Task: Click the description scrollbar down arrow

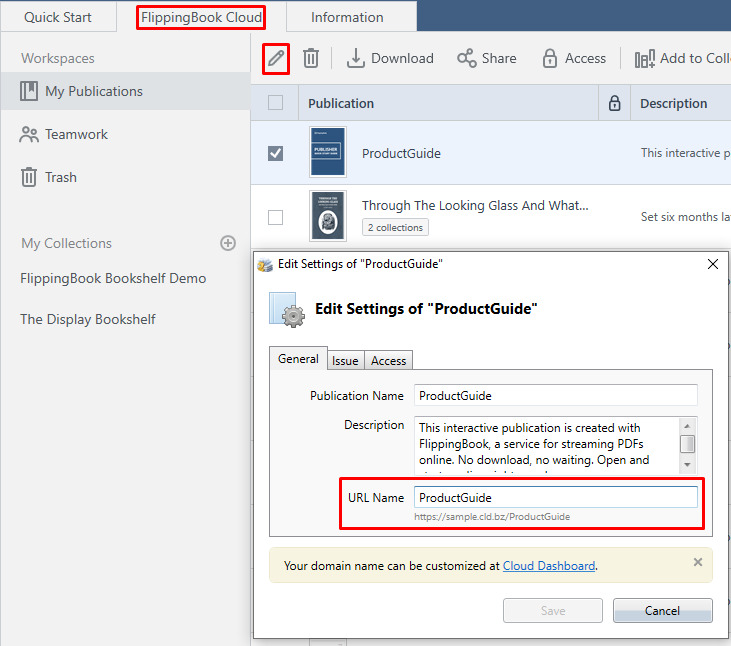Action: pyautogui.click(x=687, y=465)
